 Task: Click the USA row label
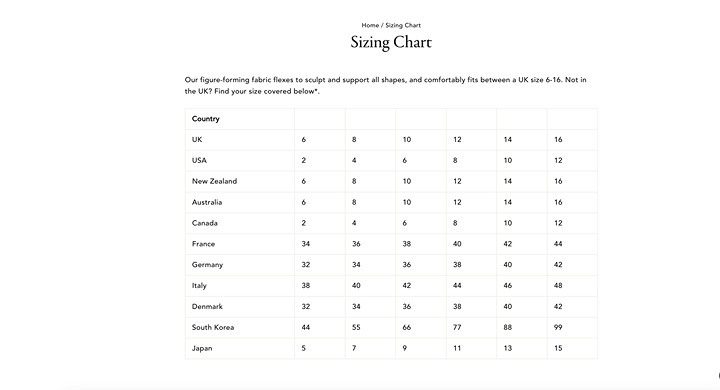(x=199, y=160)
